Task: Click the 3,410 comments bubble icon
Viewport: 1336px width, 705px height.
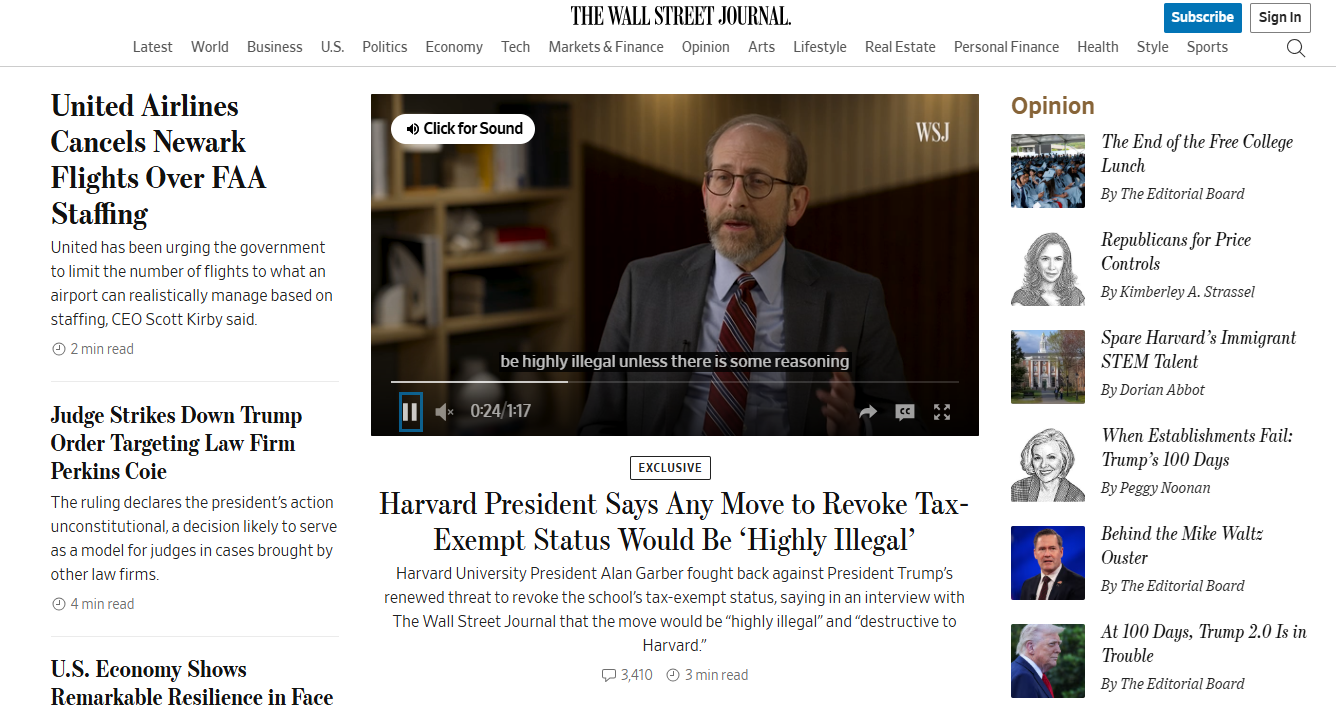Action: (609, 675)
